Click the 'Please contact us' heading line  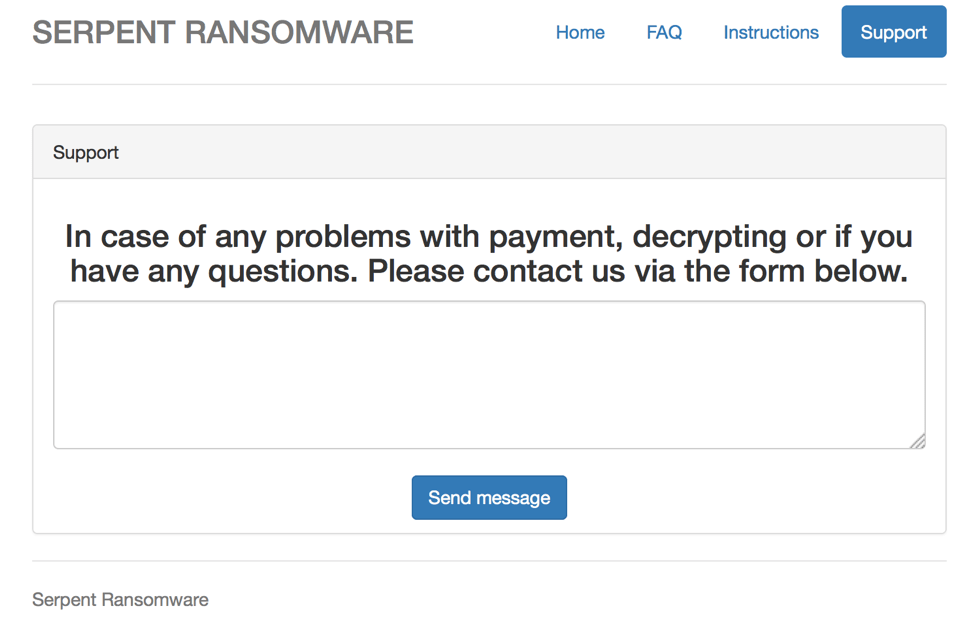point(489,272)
